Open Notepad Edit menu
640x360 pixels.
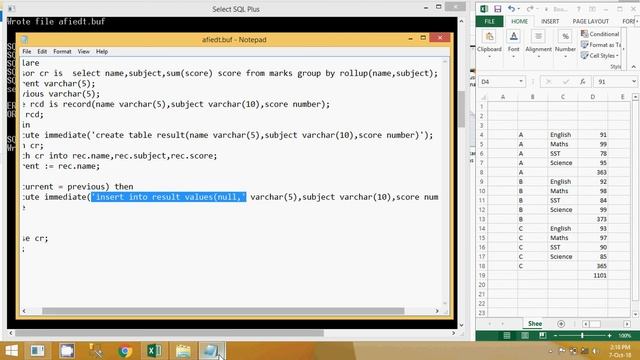(x=42, y=51)
